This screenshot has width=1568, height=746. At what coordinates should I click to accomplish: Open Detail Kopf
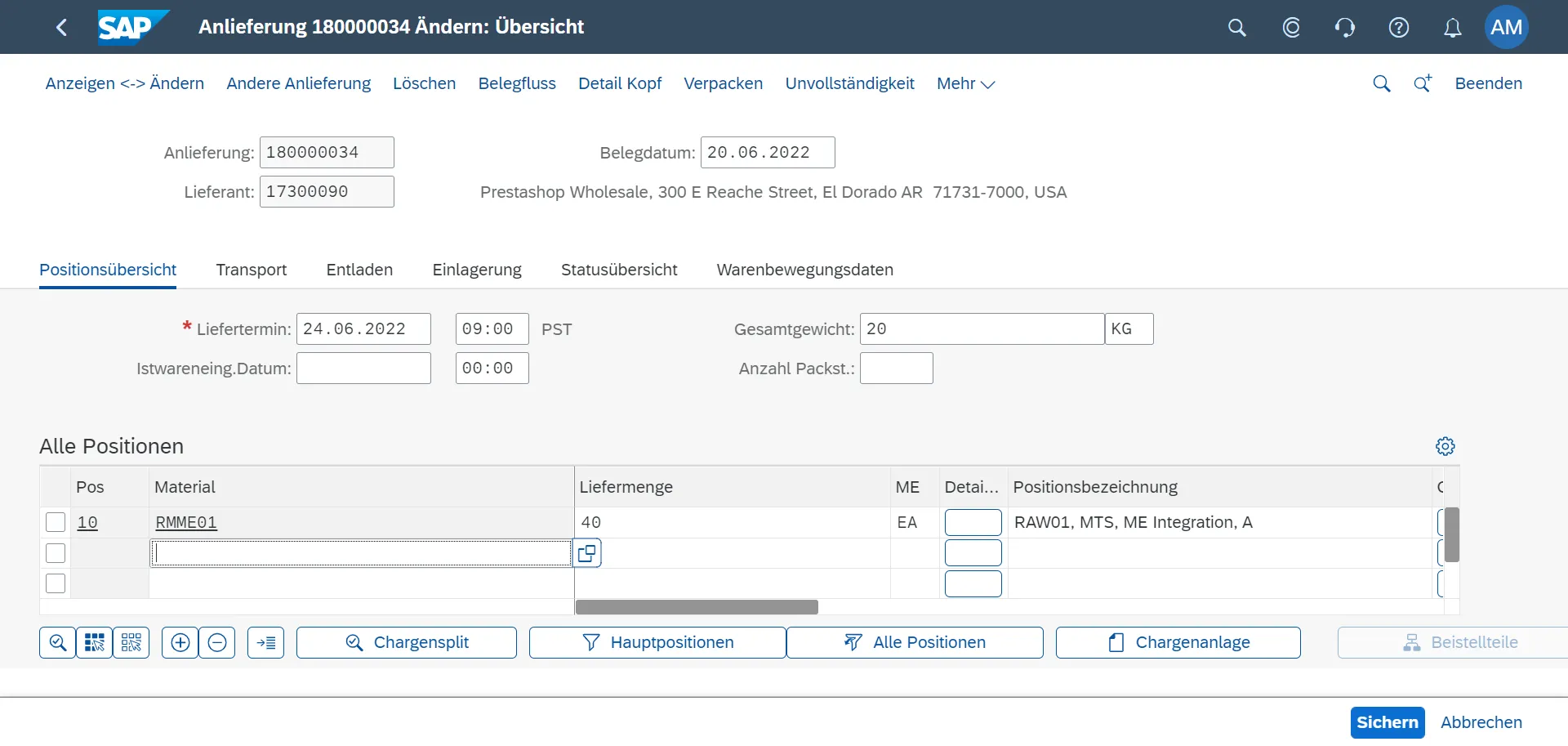click(620, 83)
